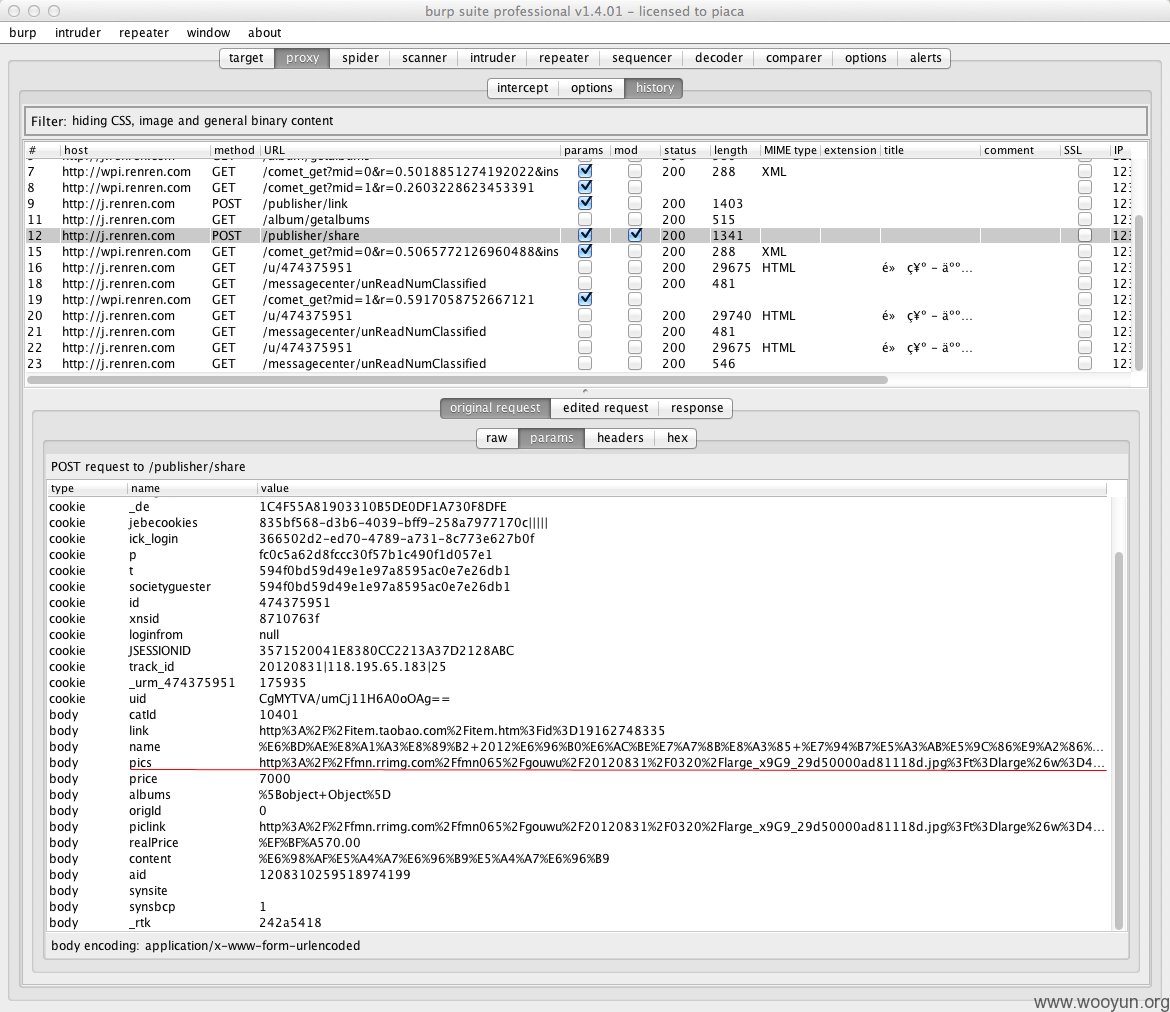Select history row 16 /u/474375951
The height and width of the screenshot is (1012, 1170).
click(x=578, y=267)
